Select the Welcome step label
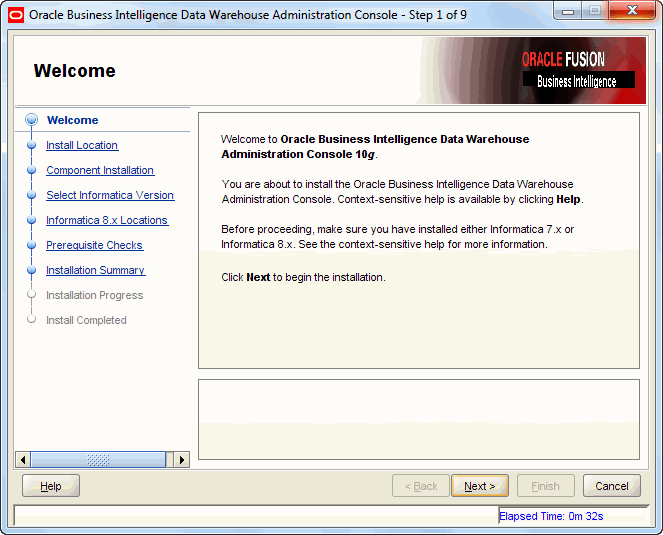The width and height of the screenshot is (663, 535). (x=72, y=120)
